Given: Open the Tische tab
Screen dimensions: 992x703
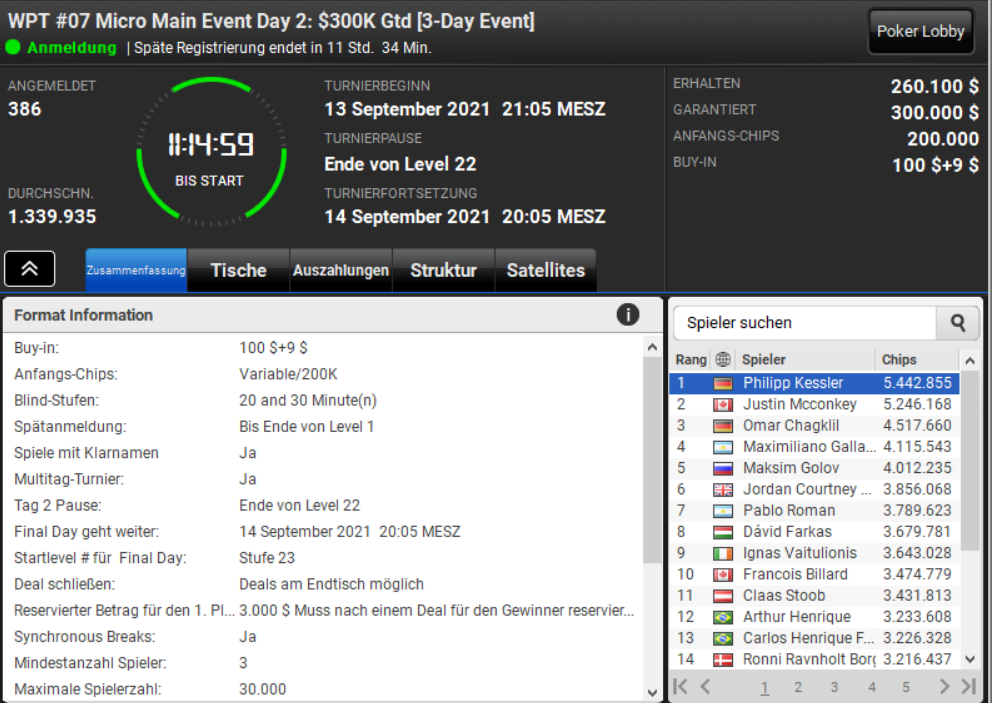Looking at the screenshot, I should click(239, 270).
